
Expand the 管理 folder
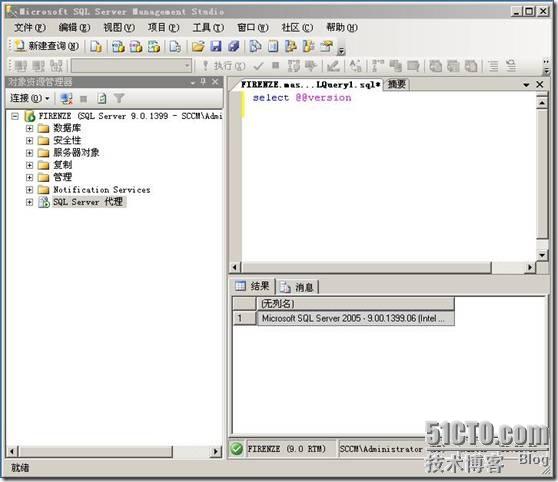(x=30, y=177)
